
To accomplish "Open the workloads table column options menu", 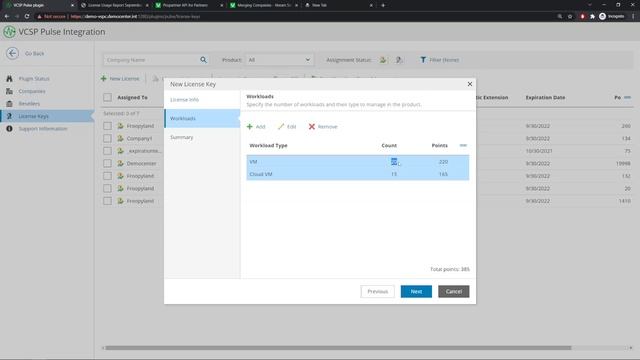I will click(x=463, y=145).
